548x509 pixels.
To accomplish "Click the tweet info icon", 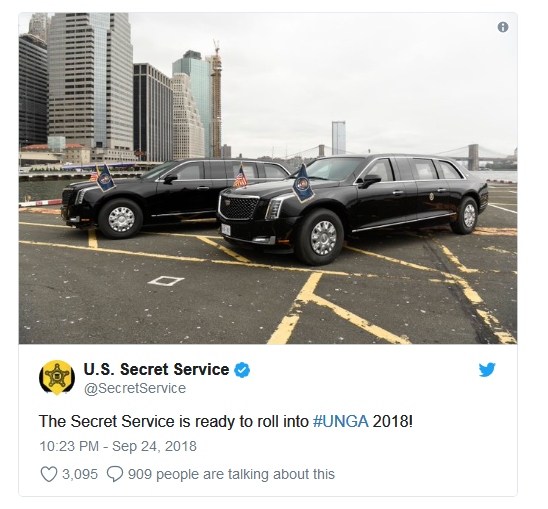I will pos(503,27).
